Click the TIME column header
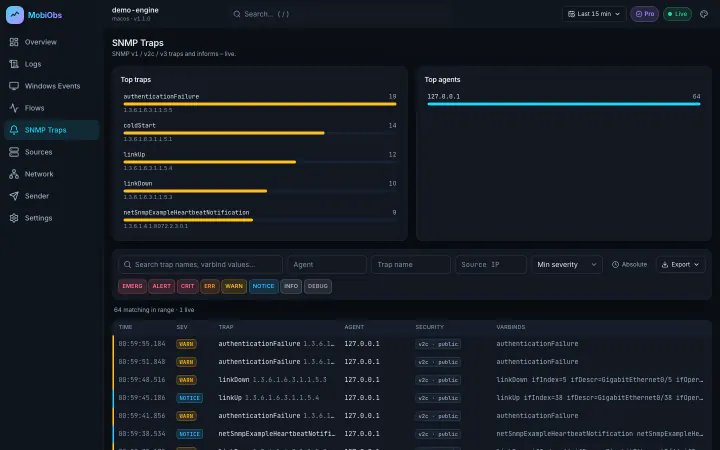 (x=125, y=327)
